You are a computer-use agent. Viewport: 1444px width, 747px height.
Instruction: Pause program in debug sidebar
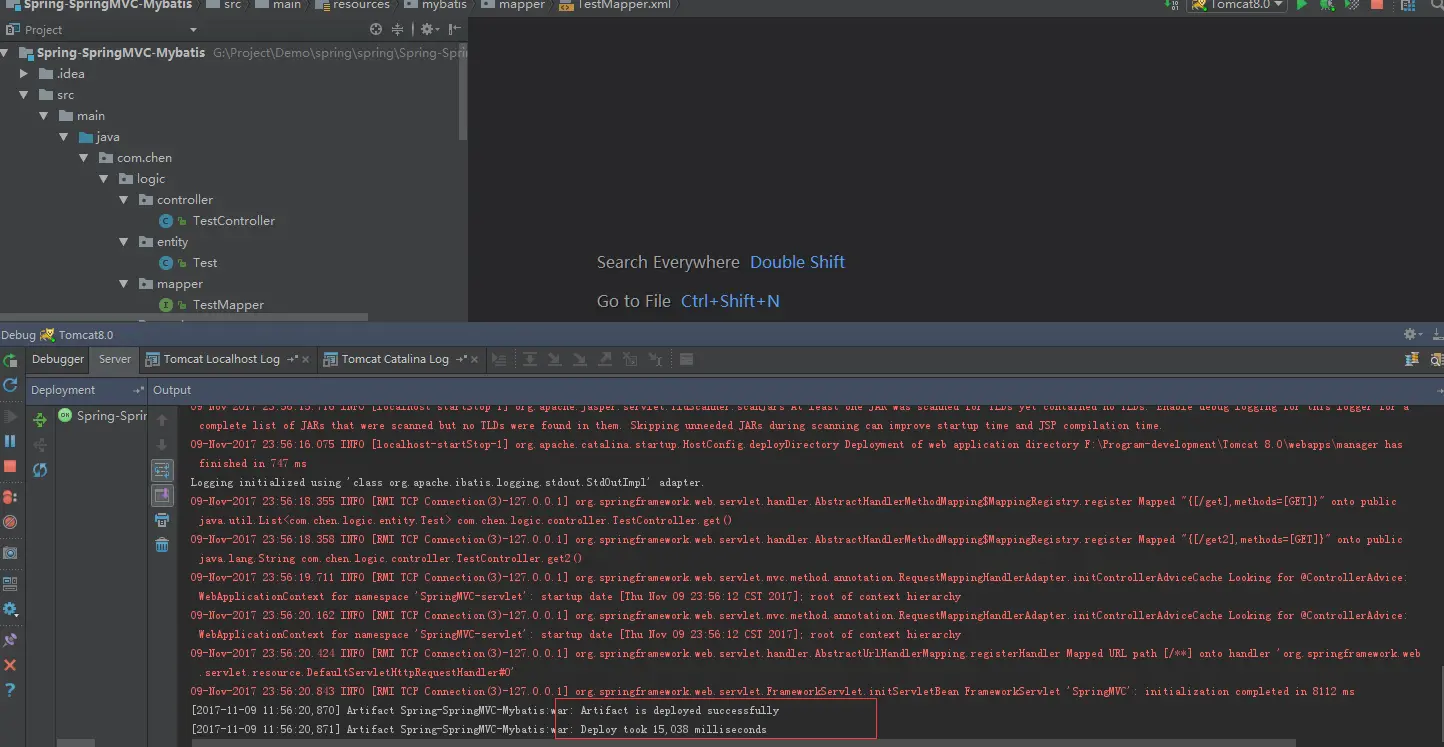pos(10,441)
